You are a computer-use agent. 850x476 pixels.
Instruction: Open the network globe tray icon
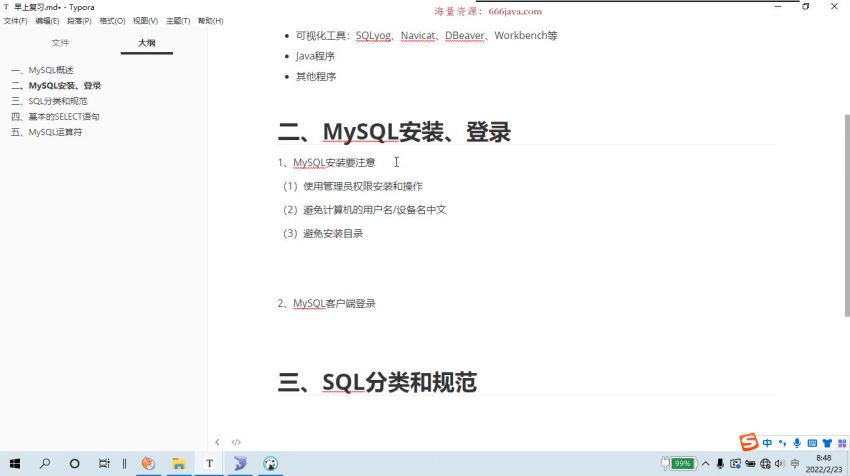click(765, 464)
